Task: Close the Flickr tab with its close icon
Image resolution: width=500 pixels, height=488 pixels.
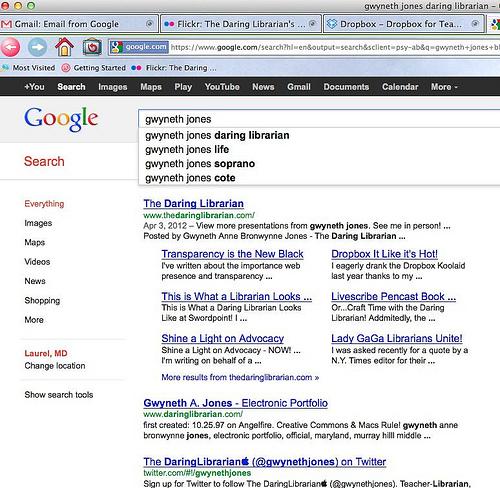Action: 312,24
